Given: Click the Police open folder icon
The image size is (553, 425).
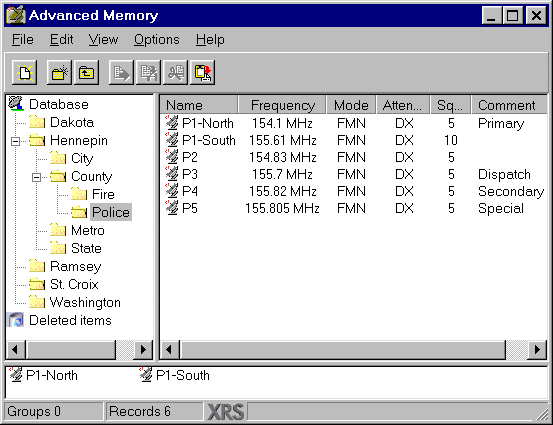Looking at the screenshot, I should pyautogui.click(x=79, y=212).
